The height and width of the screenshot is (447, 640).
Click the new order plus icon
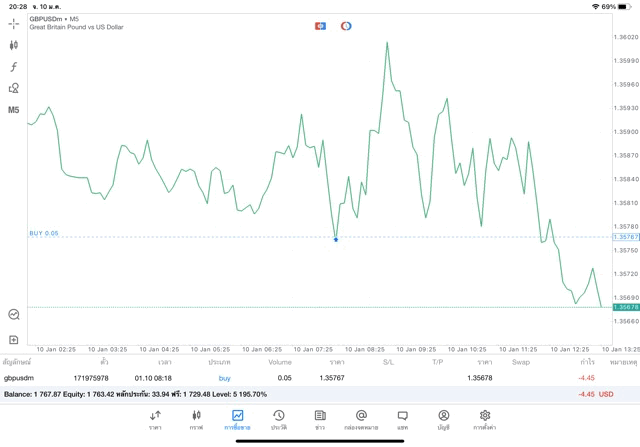[14, 340]
